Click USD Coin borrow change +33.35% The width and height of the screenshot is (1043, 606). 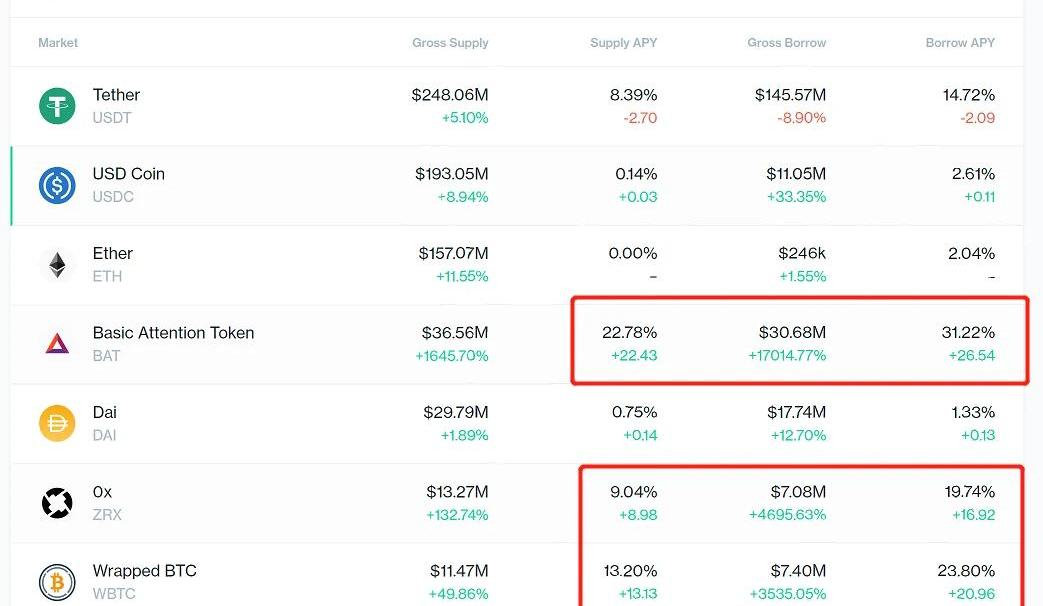796,197
